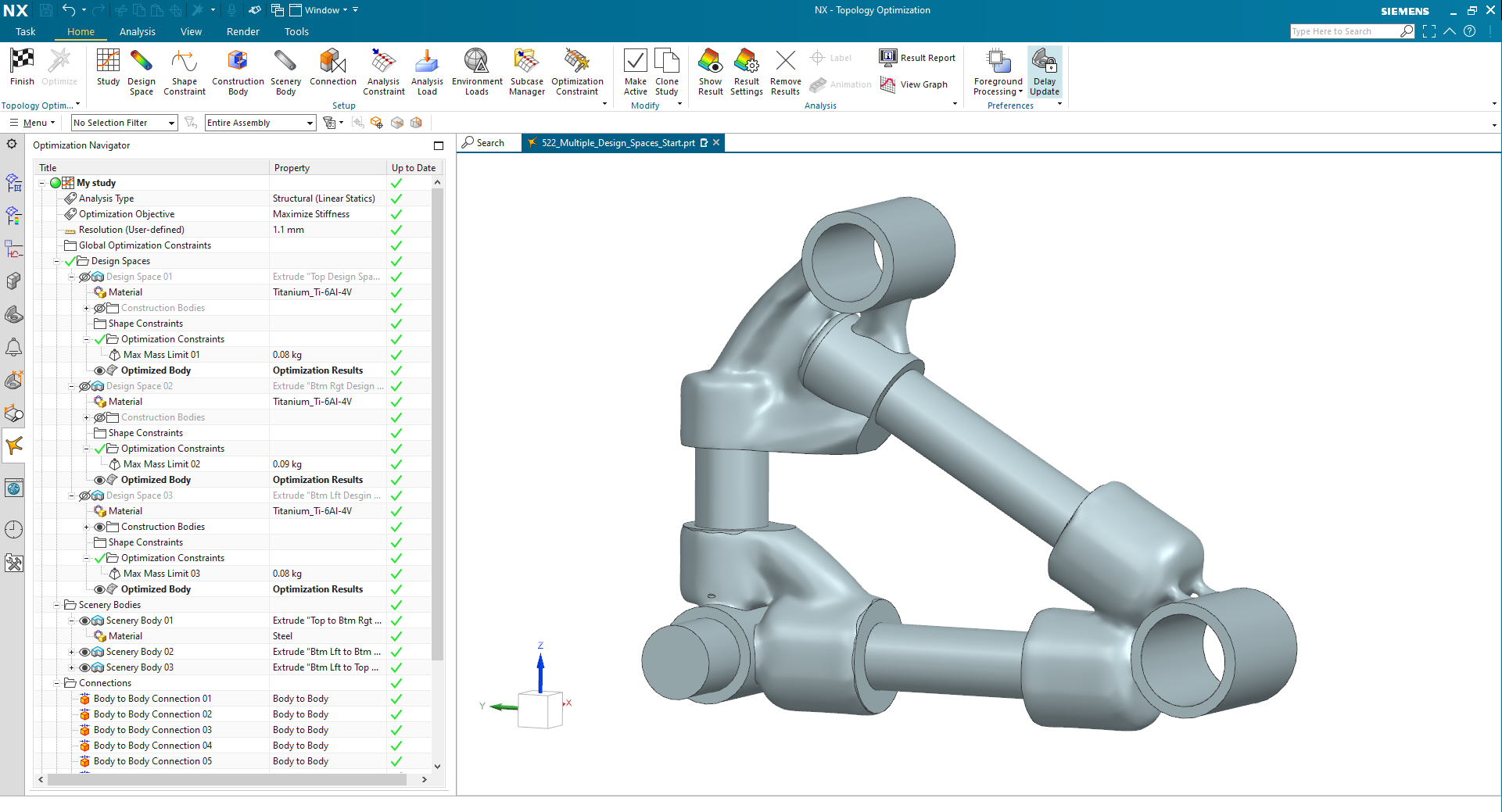This screenshot has width=1502, height=812.
Task: Select the Scenery Body tool
Action: [285, 72]
